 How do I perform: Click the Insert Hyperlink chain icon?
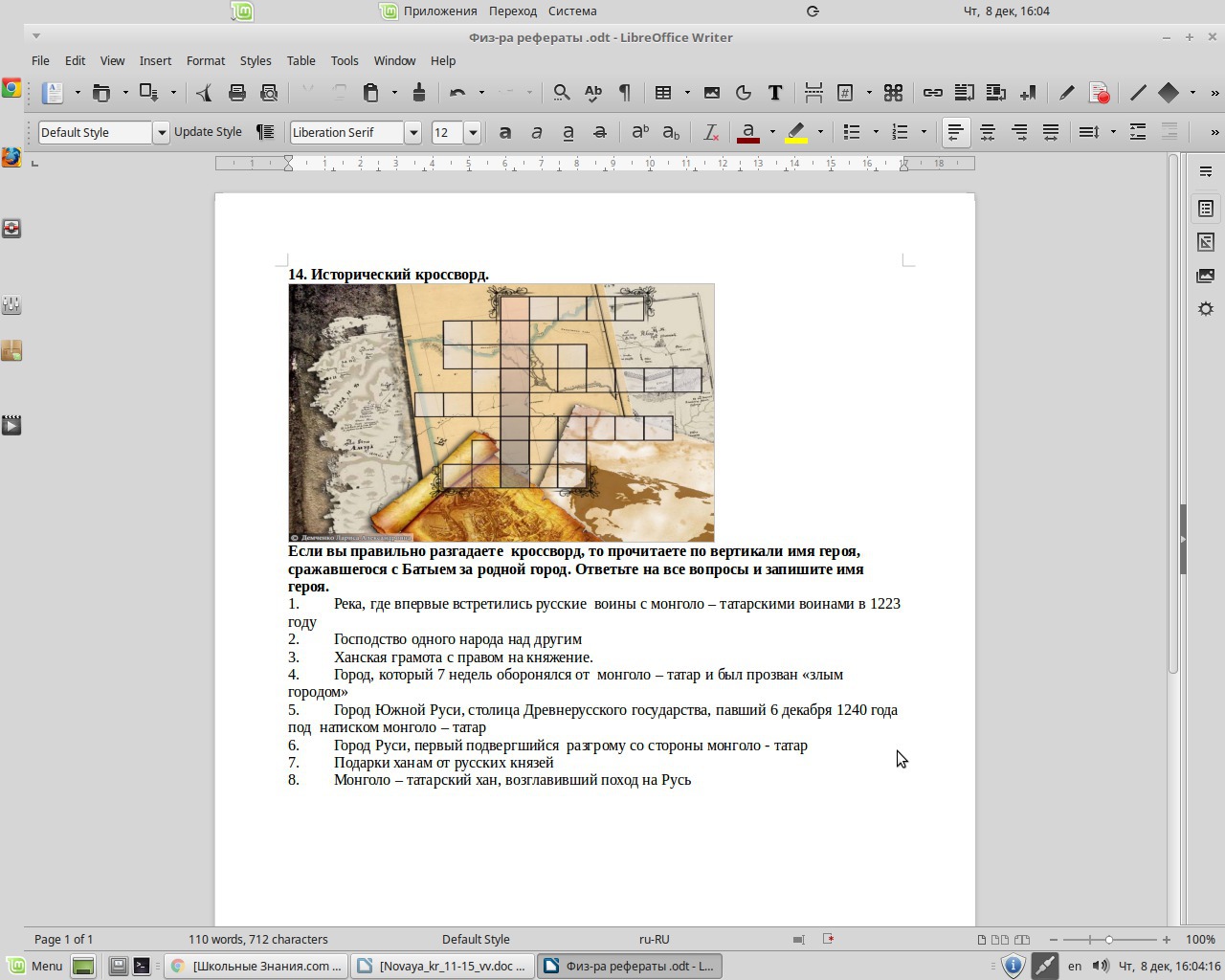point(932,93)
